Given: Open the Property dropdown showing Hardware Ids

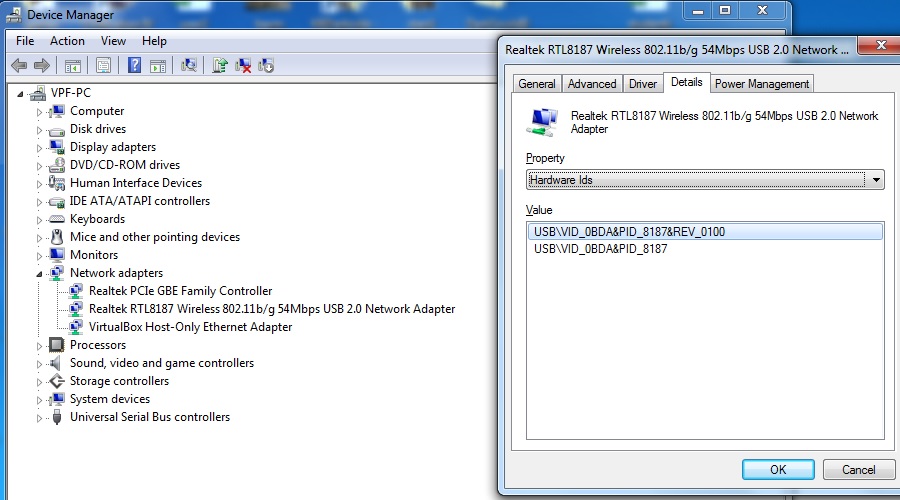Looking at the screenshot, I should pos(705,180).
